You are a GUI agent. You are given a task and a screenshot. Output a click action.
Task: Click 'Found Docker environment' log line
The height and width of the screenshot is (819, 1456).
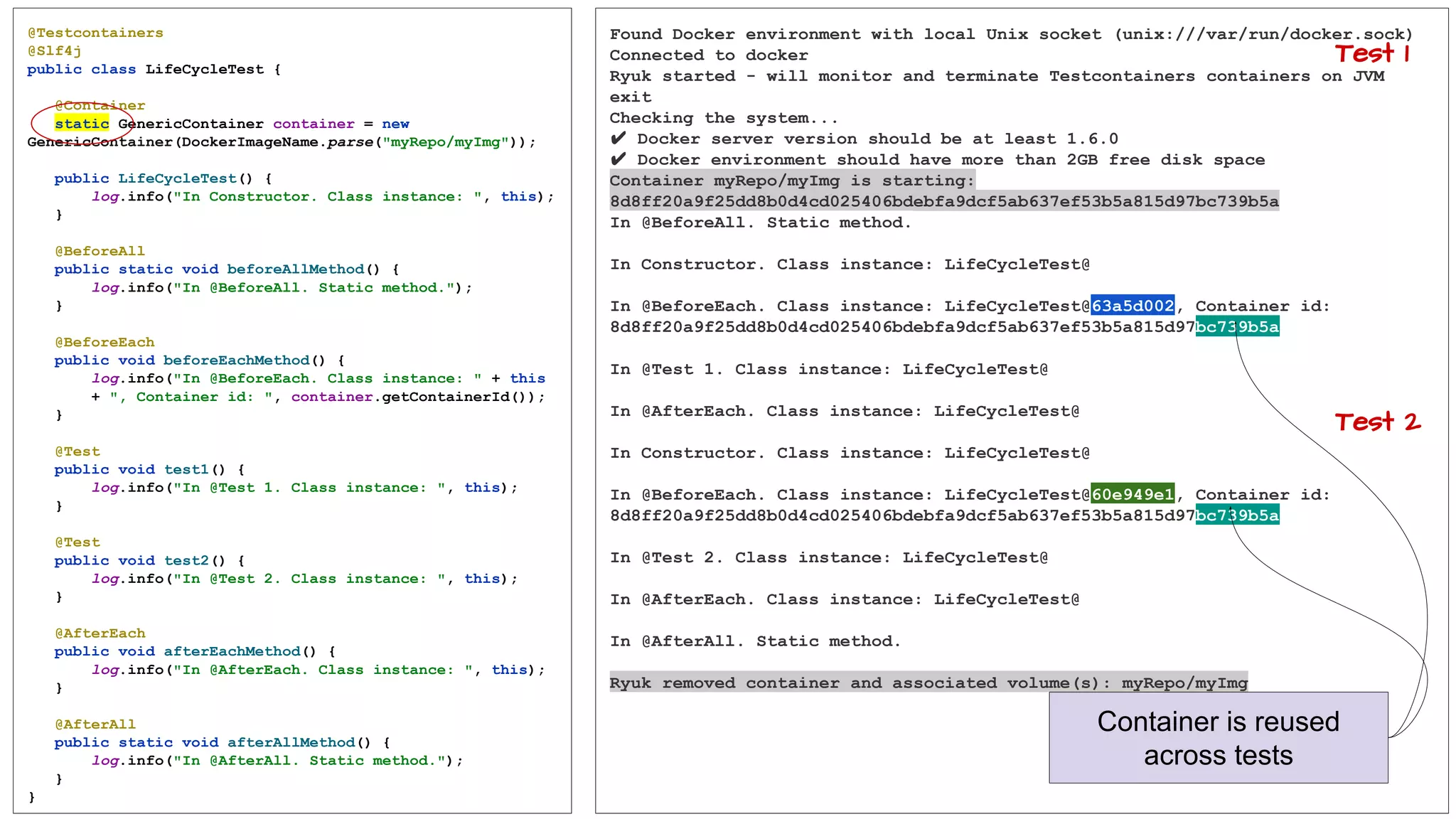click(x=1011, y=34)
